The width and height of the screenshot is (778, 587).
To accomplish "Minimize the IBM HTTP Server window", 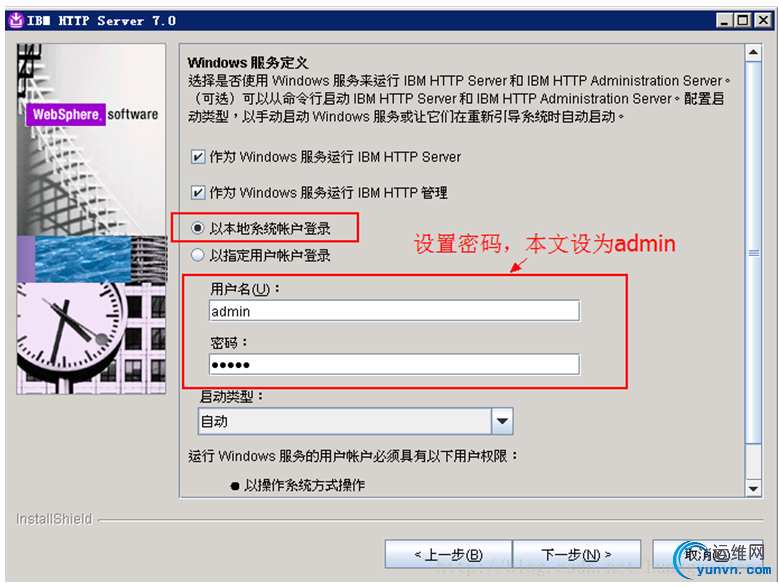I will click(724, 20).
